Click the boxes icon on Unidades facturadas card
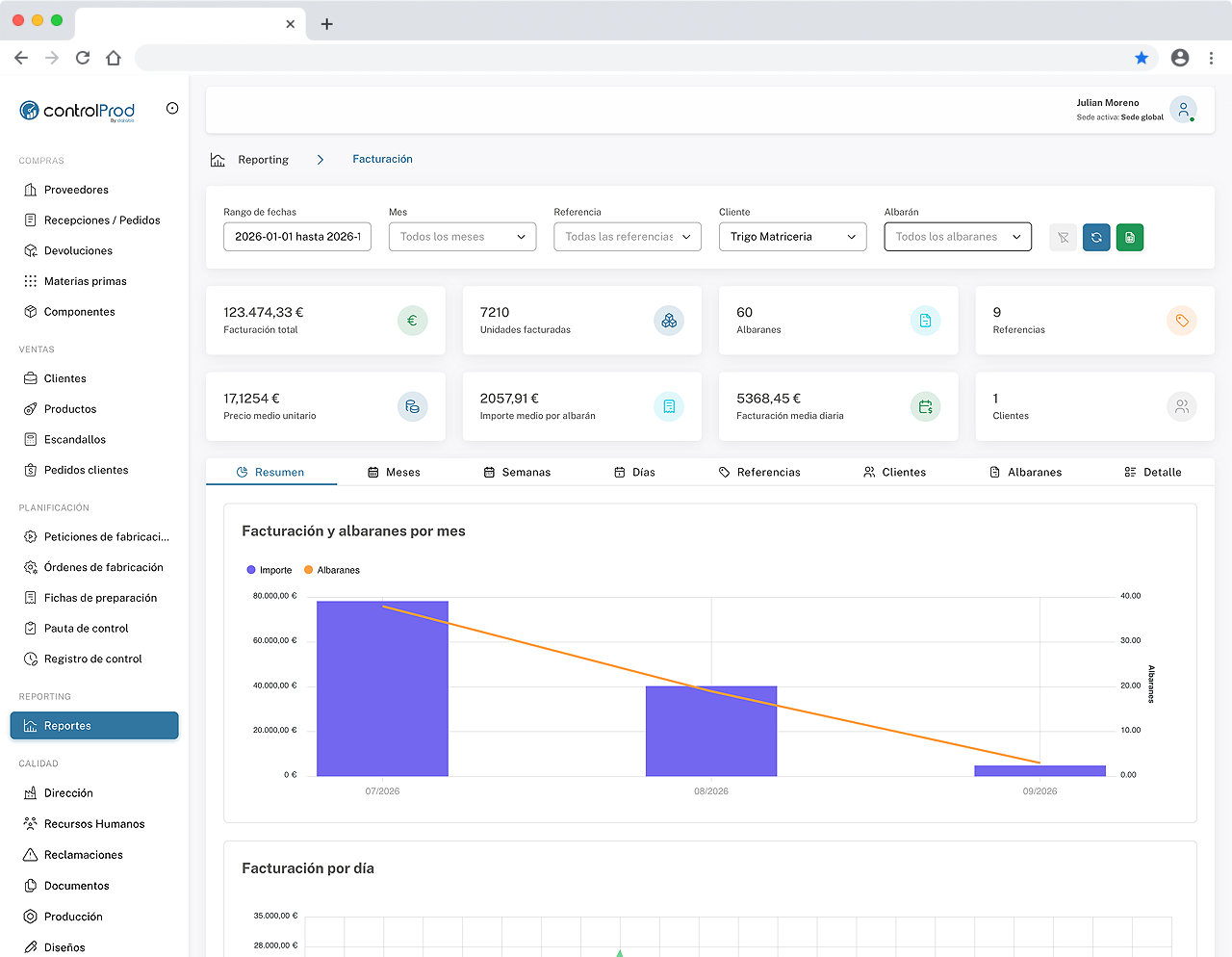Viewport: 1232px width, 957px height. click(669, 321)
